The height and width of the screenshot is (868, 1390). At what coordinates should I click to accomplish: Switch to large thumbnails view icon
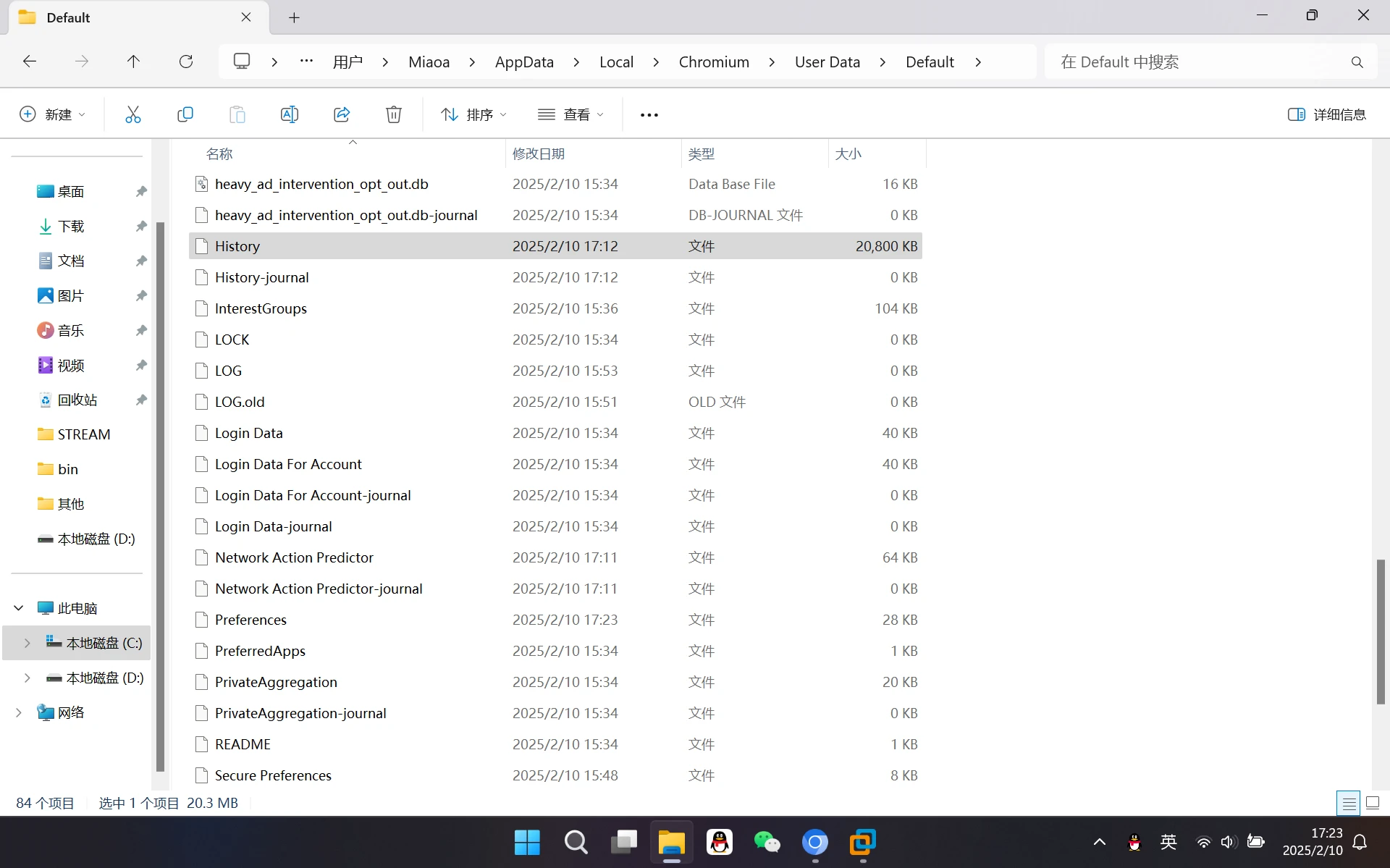tap(1373, 803)
